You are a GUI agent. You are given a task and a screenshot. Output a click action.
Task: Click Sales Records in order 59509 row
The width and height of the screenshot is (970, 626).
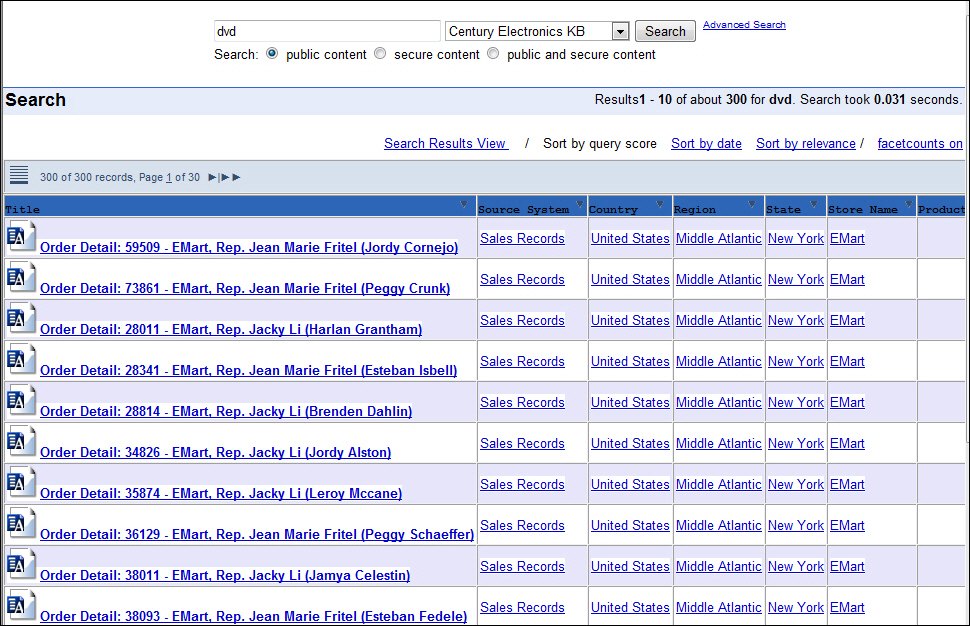(522, 238)
